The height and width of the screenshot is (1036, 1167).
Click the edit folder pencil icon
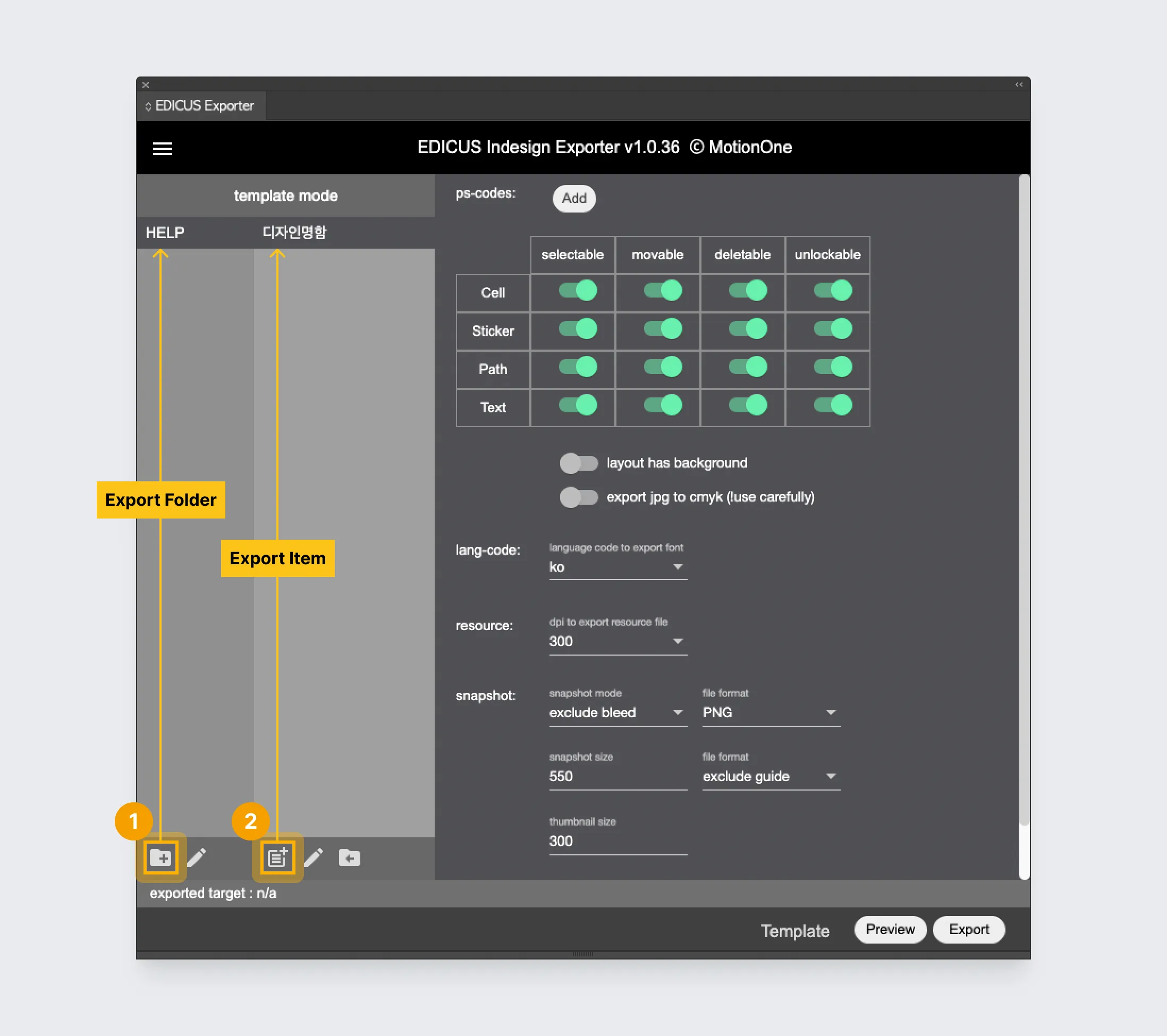[x=197, y=857]
